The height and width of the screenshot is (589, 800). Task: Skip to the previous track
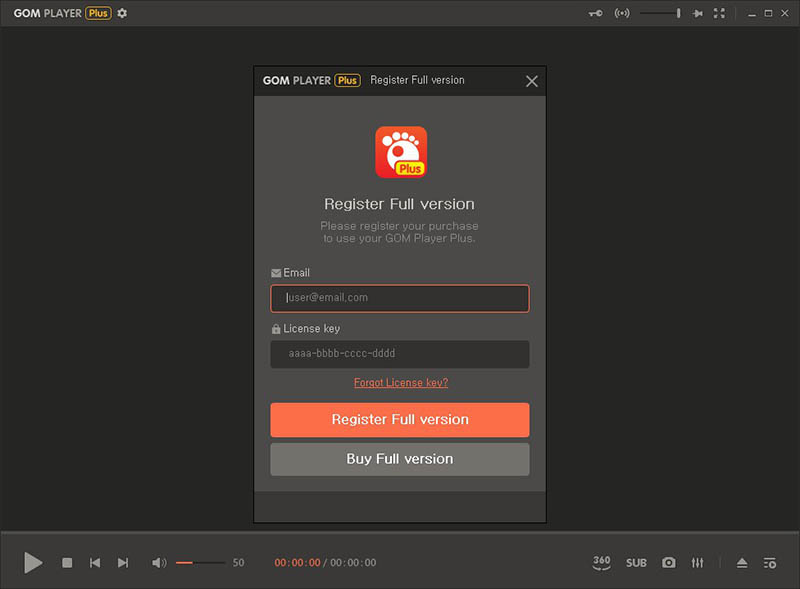95,563
